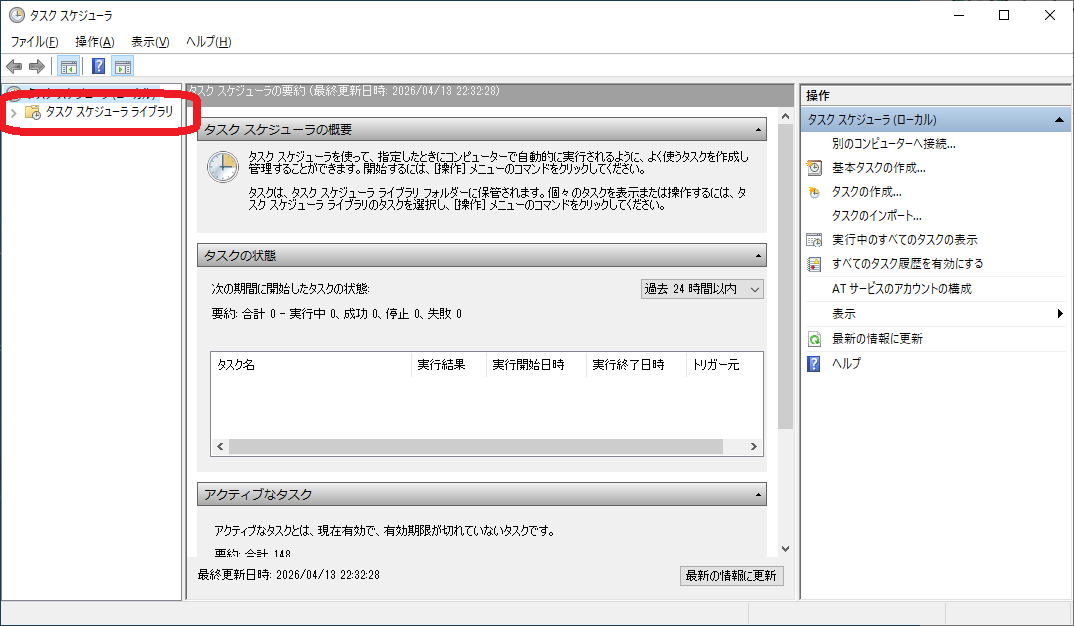Click the horizontal scrollbar in task table
1074x626 pixels.
click(x=475, y=447)
